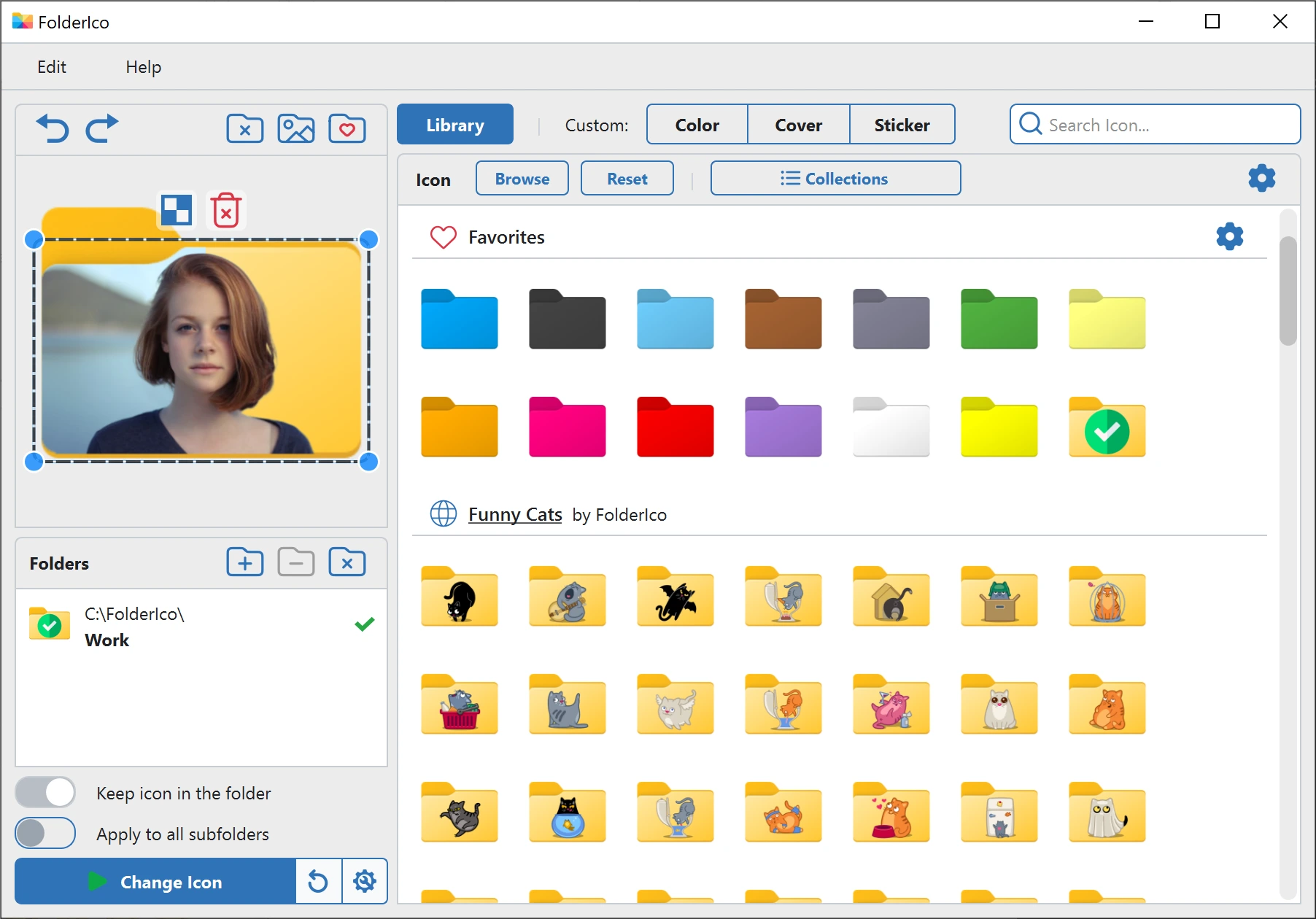Click the restore default icon button beside Change Icon

coord(318,882)
